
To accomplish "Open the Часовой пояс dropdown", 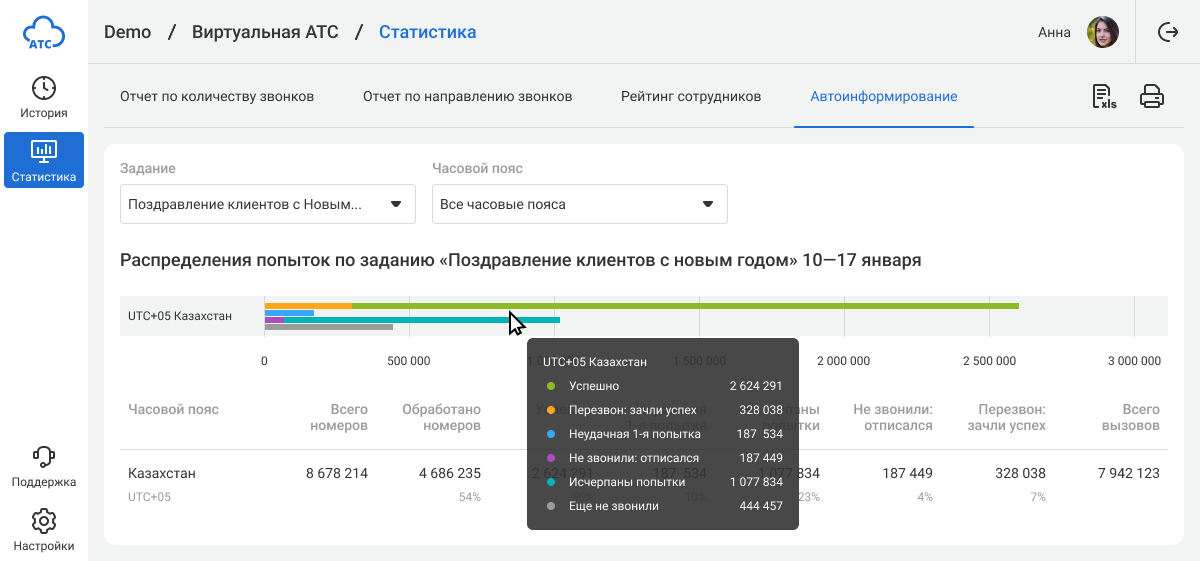I will [578, 204].
